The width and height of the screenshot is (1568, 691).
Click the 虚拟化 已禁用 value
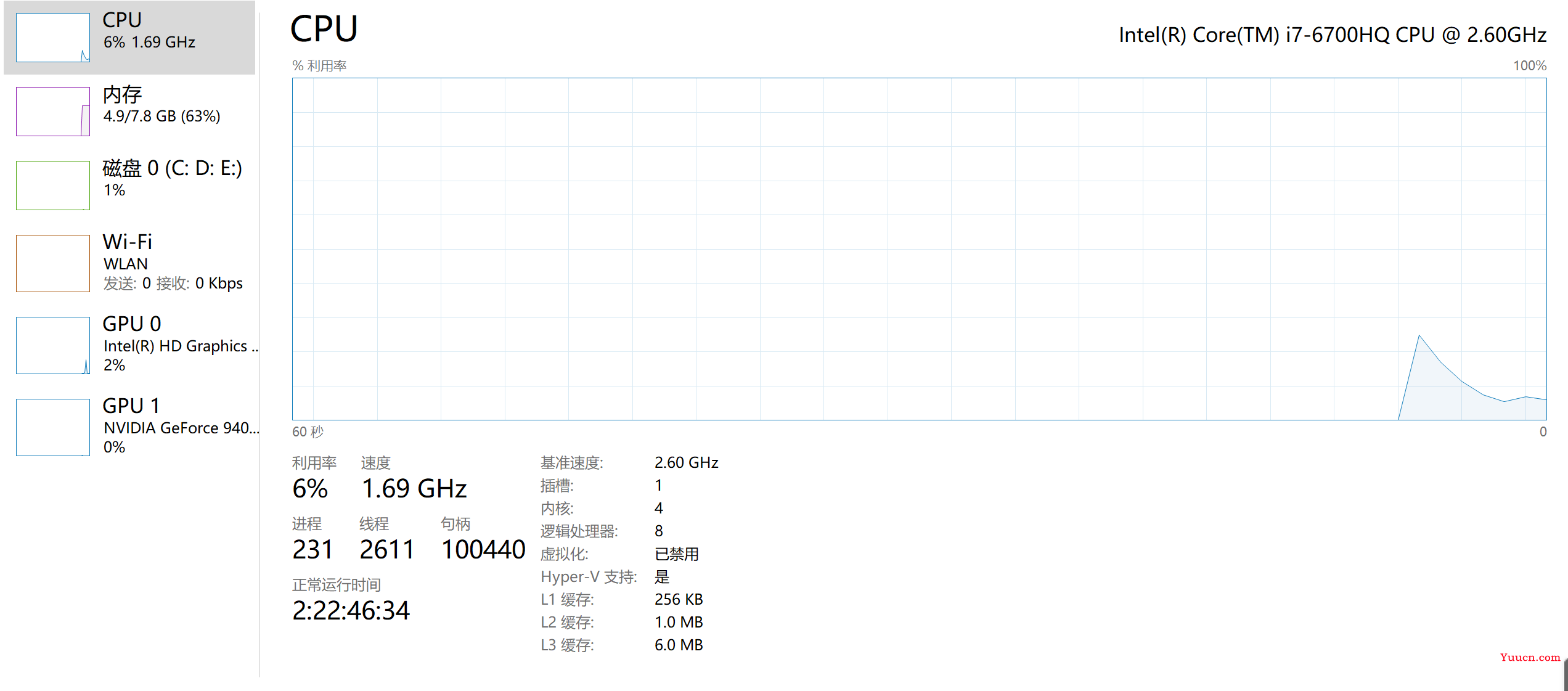pyautogui.click(x=677, y=554)
